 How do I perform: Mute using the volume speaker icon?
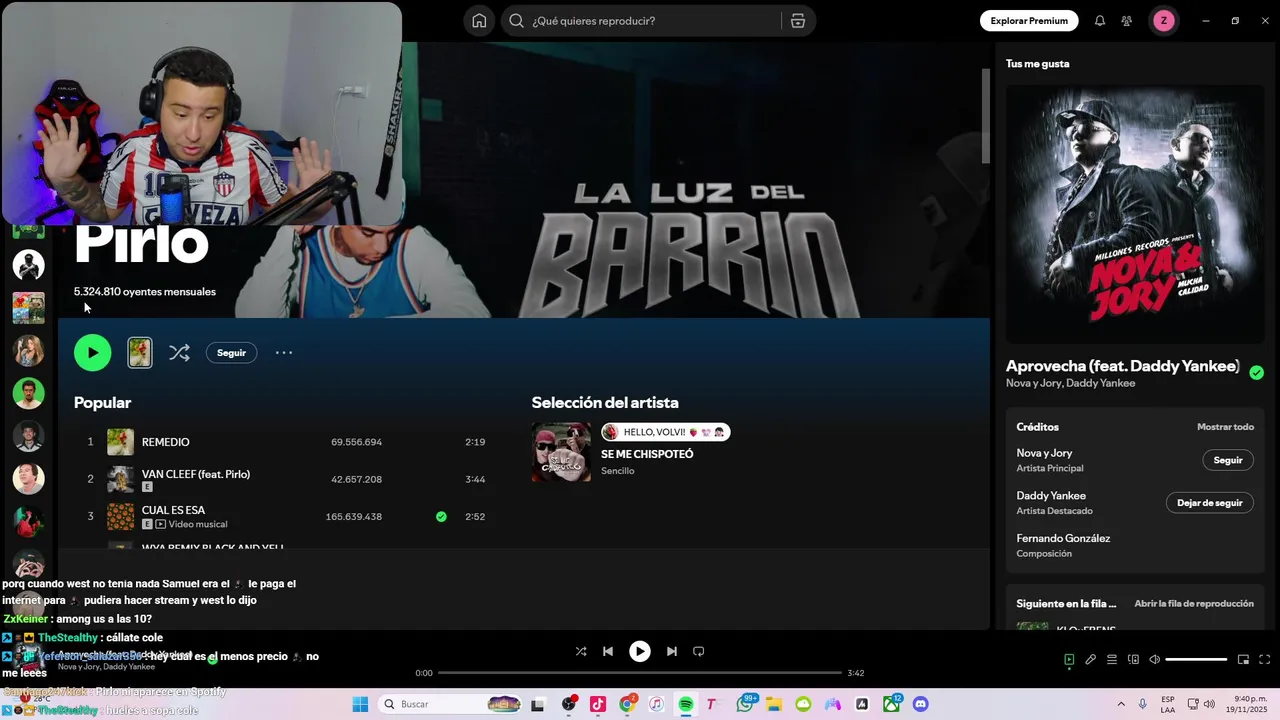pyautogui.click(x=1154, y=660)
